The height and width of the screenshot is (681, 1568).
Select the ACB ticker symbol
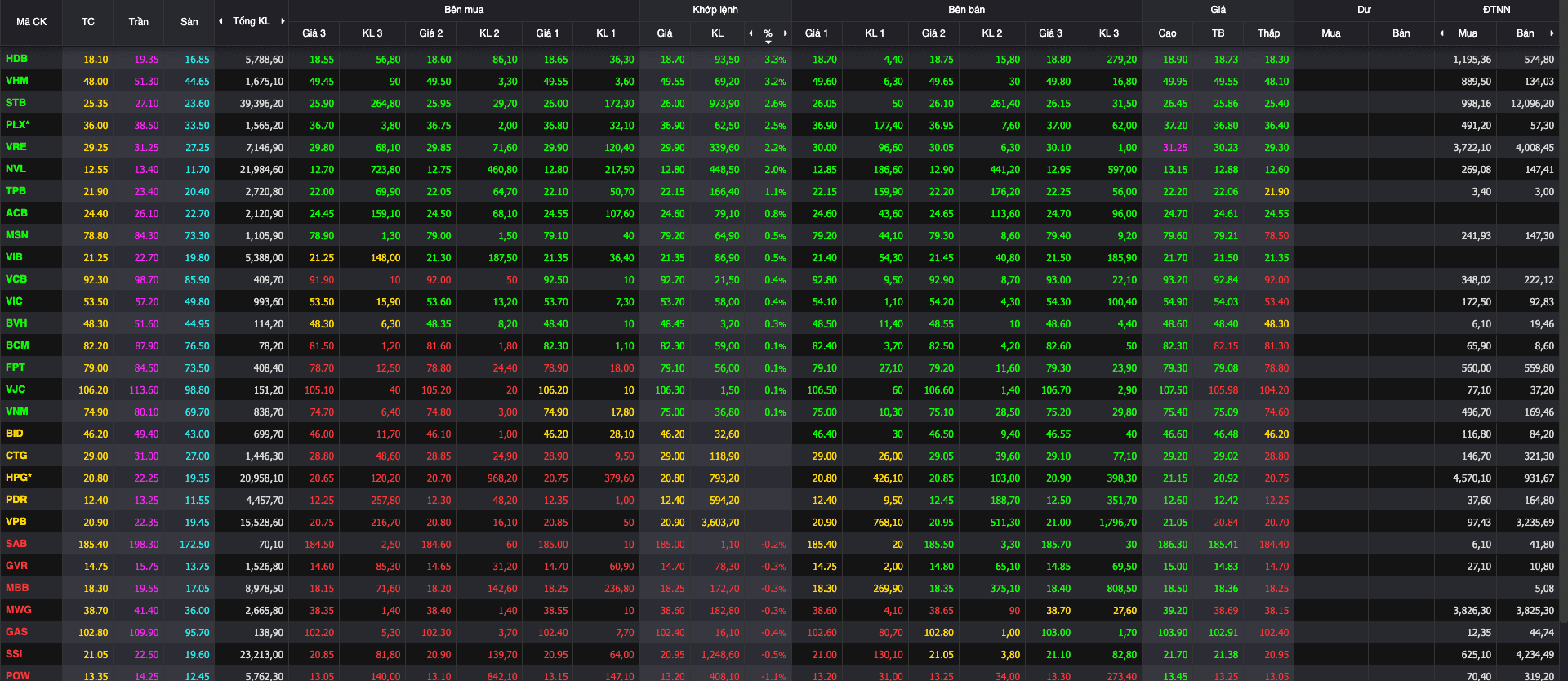(16, 213)
